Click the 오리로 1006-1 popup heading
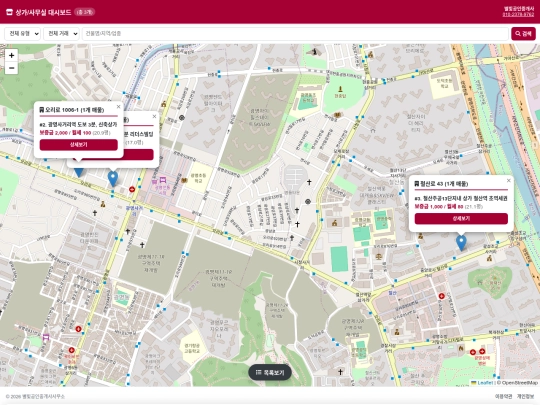Screen dimensions: 540x405 pyautogui.click(x=71, y=110)
